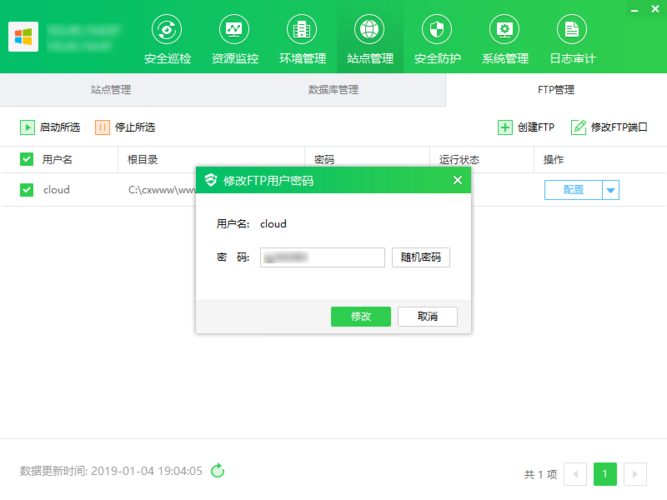Click the Windows logo tile
This screenshot has width=667, height=500.
pos(23,37)
